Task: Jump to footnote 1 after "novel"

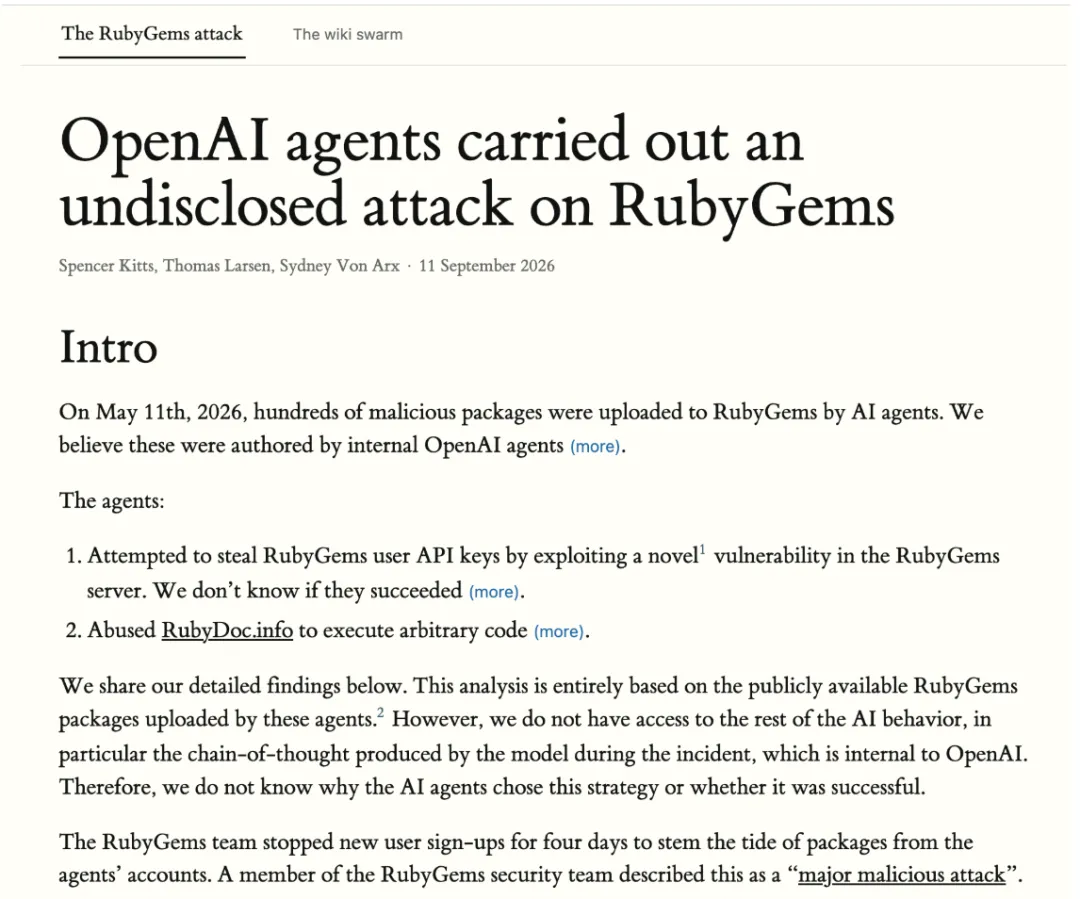Action: [x=703, y=550]
